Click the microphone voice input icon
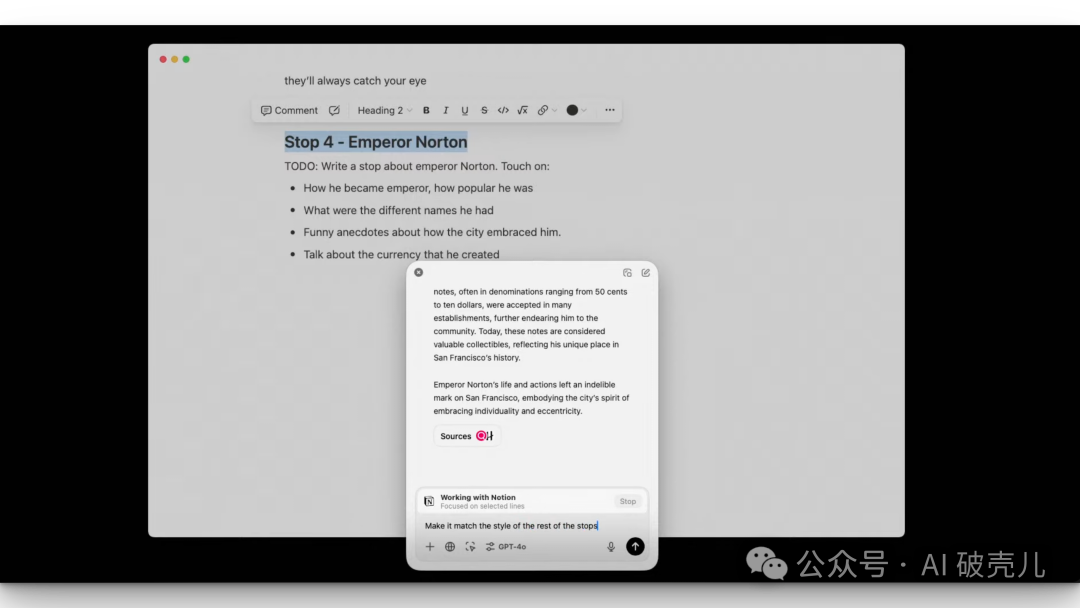This screenshot has width=1080, height=608. pos(611,547)
